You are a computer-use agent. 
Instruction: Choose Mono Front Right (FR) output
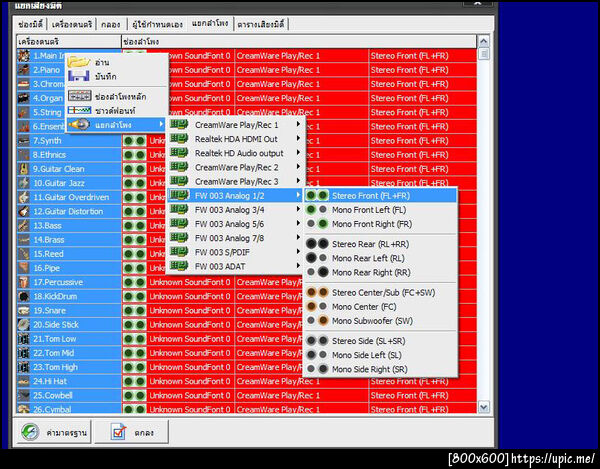point(381,224)
